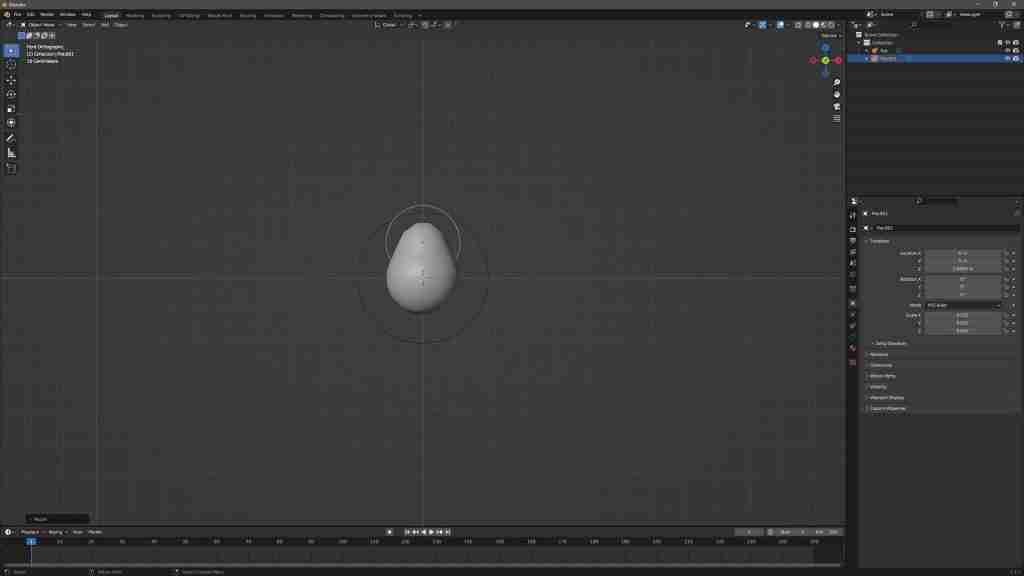The width and height of the screenshot is (1024, 576).
Task: Click the Scale X value slider field
Action: pos(963,315)
